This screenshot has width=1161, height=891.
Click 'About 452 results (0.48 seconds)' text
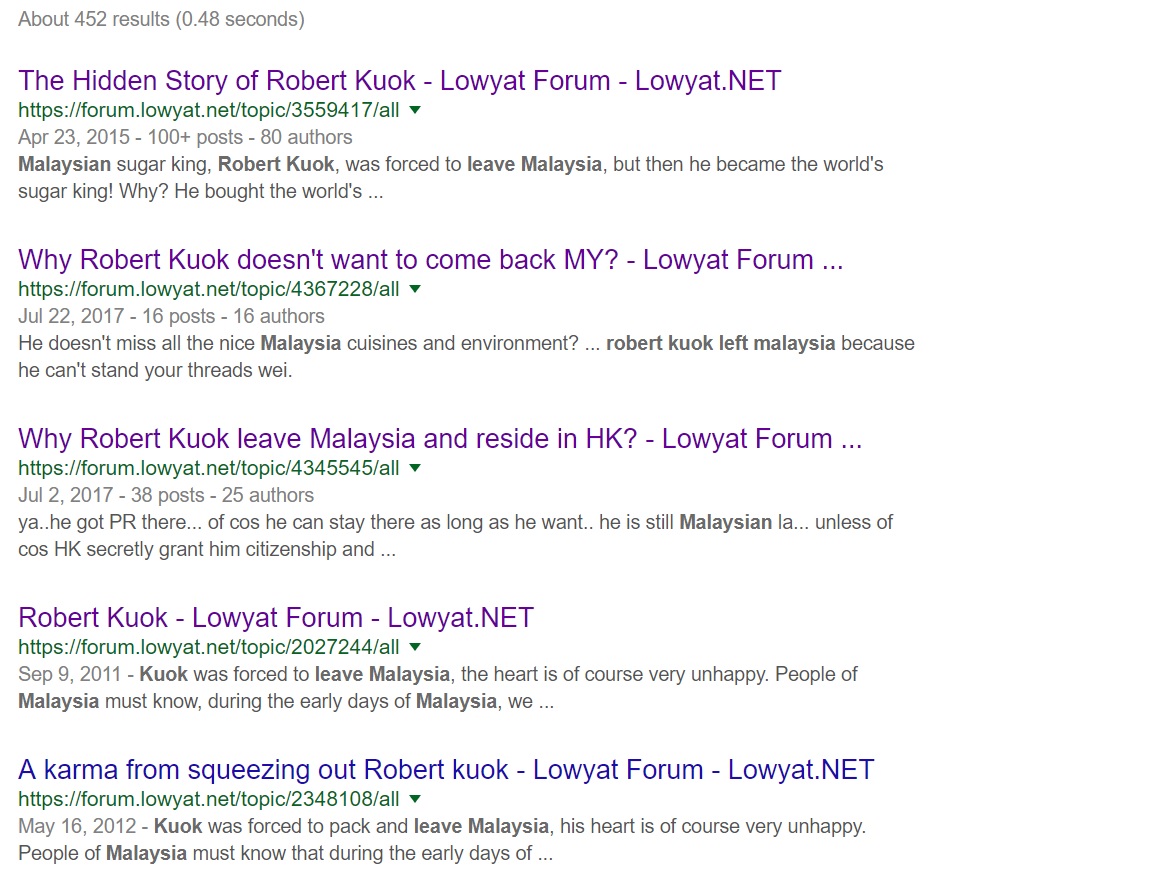point(161,19)
